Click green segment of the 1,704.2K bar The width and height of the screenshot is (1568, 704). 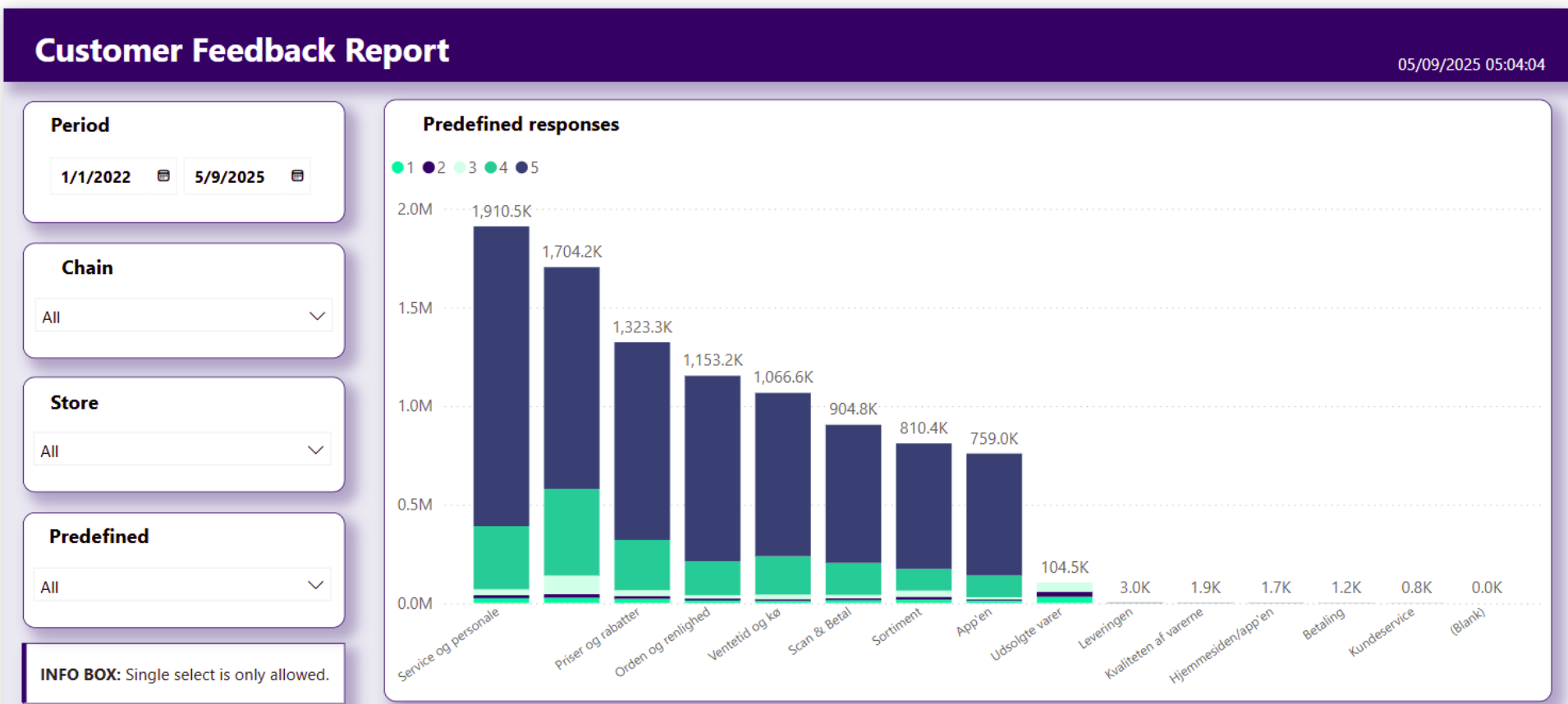pos(571,532)
